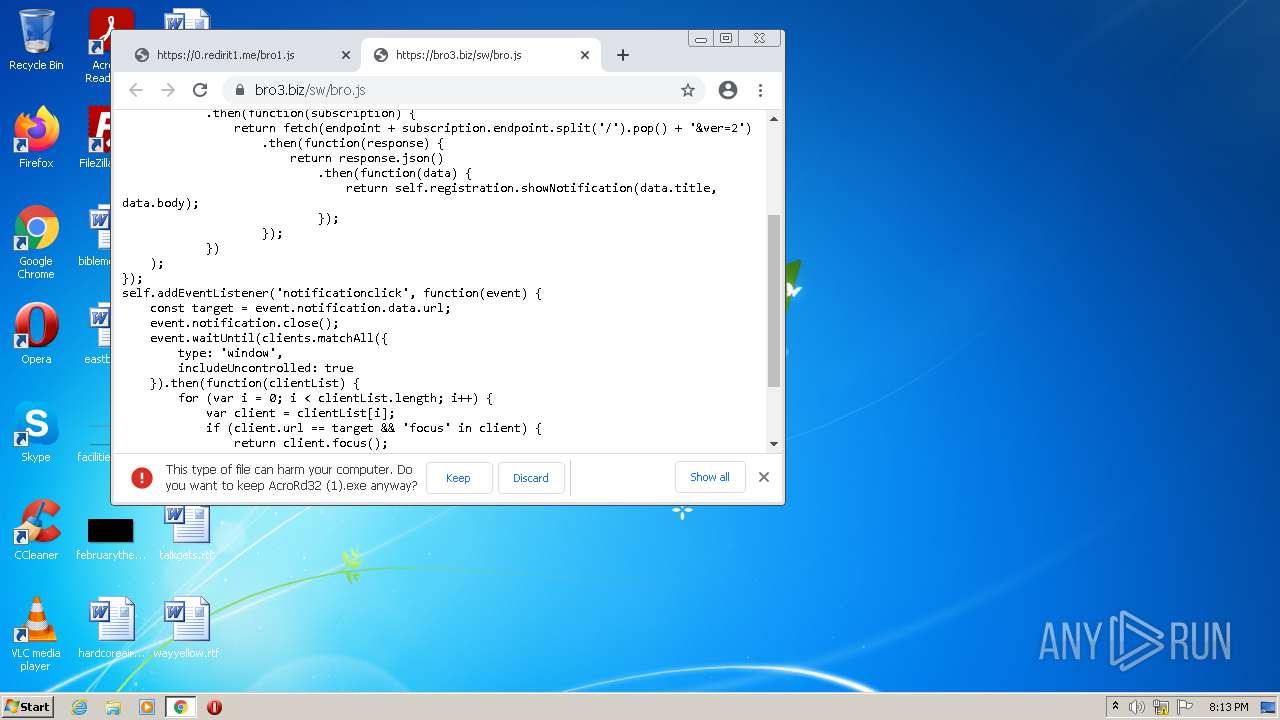The image size is (1280, 720).
Task: Click "type: 'window'," code line
Action: 230,353
